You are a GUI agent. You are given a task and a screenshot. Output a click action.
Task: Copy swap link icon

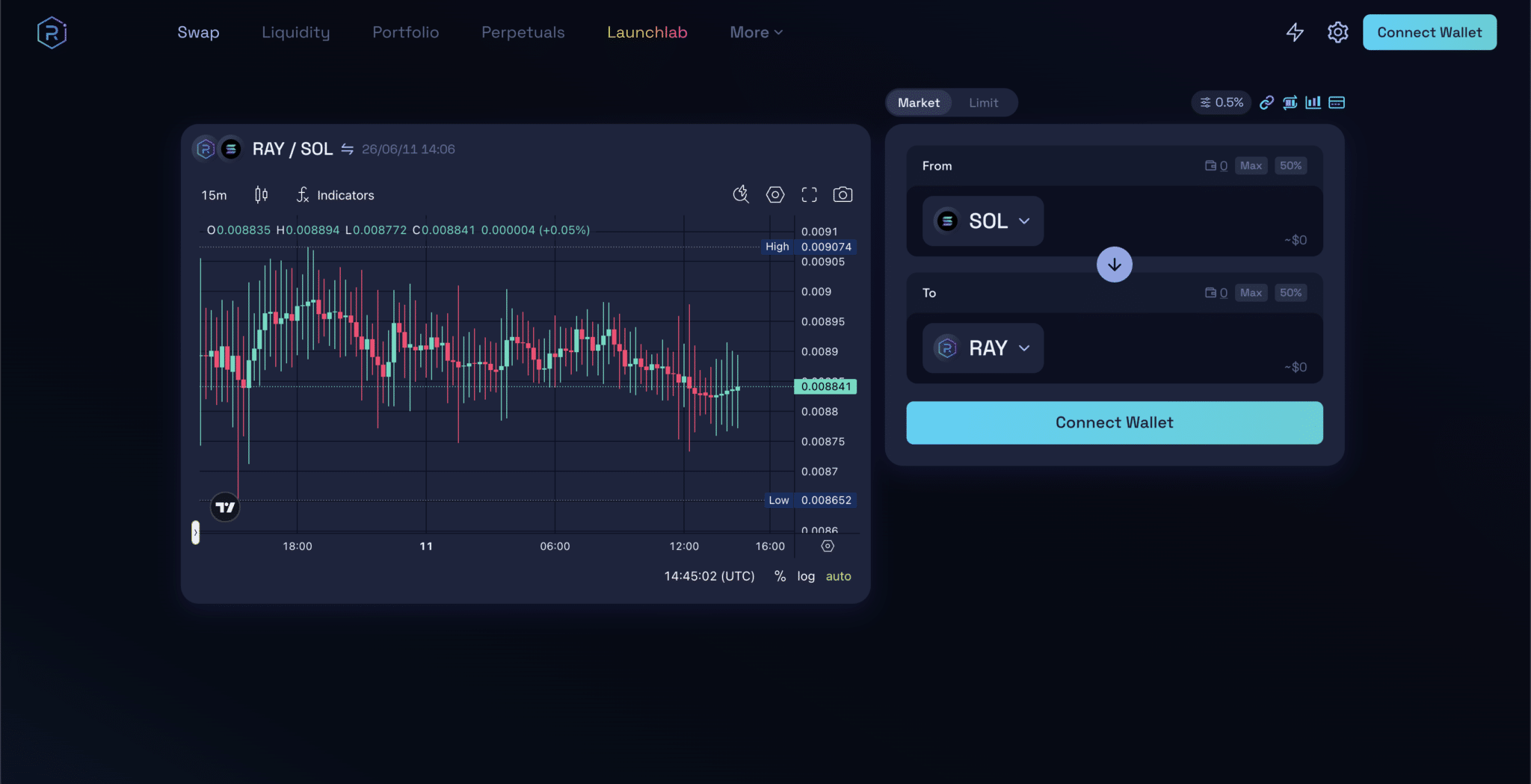point(1266,102)
